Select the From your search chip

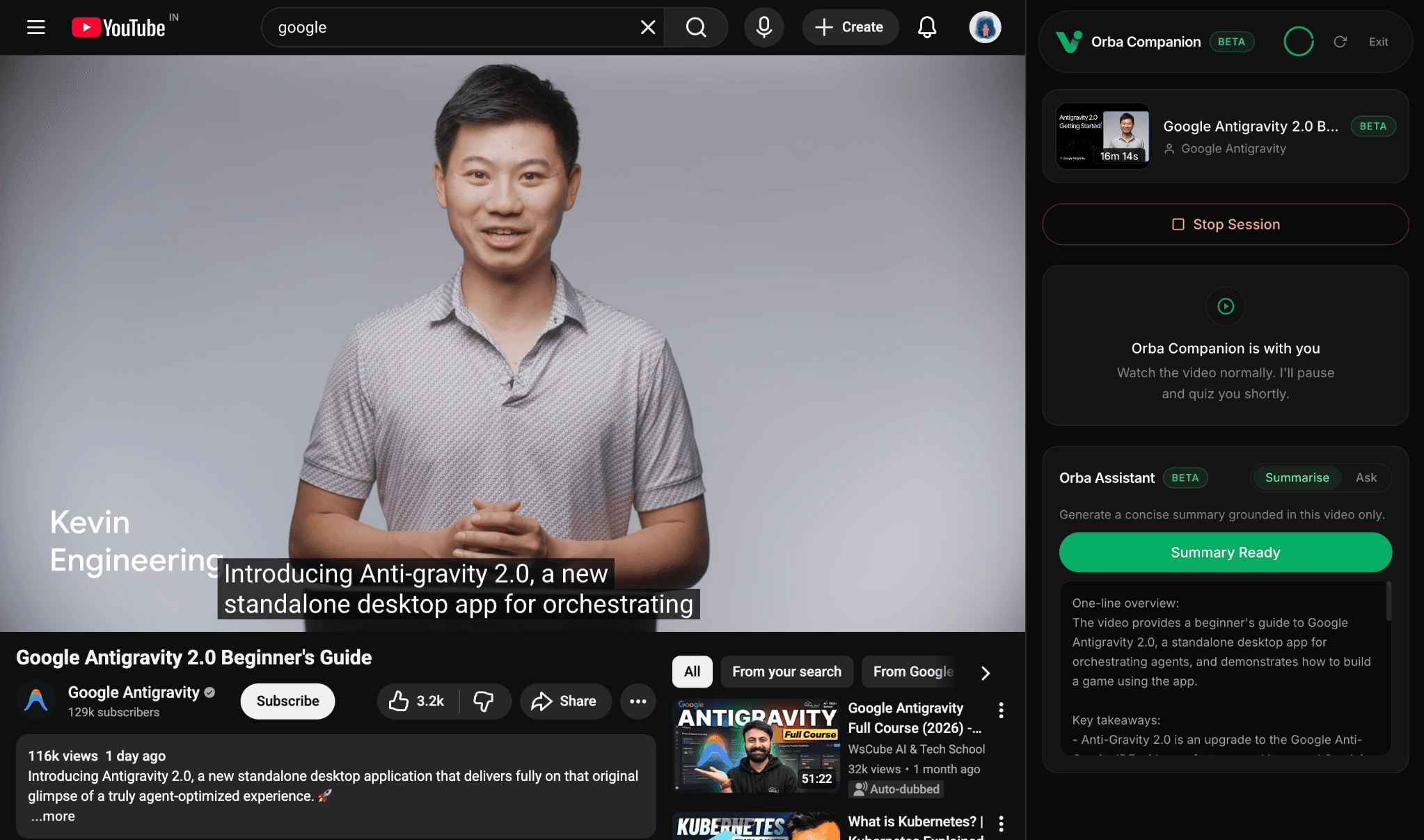786,672
